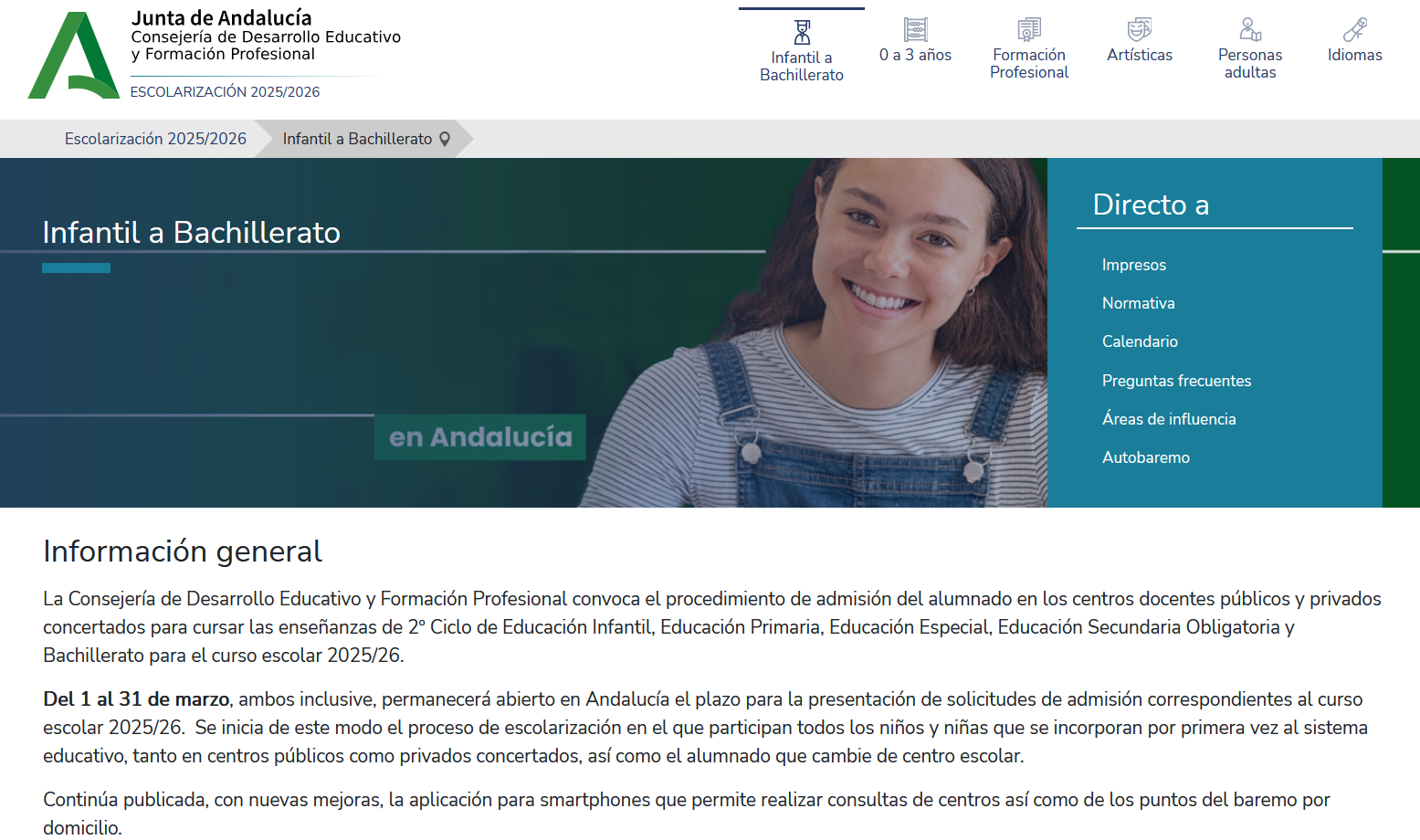
Task: Click the Junta de Andalucía header title
Action: click(222, 17)
